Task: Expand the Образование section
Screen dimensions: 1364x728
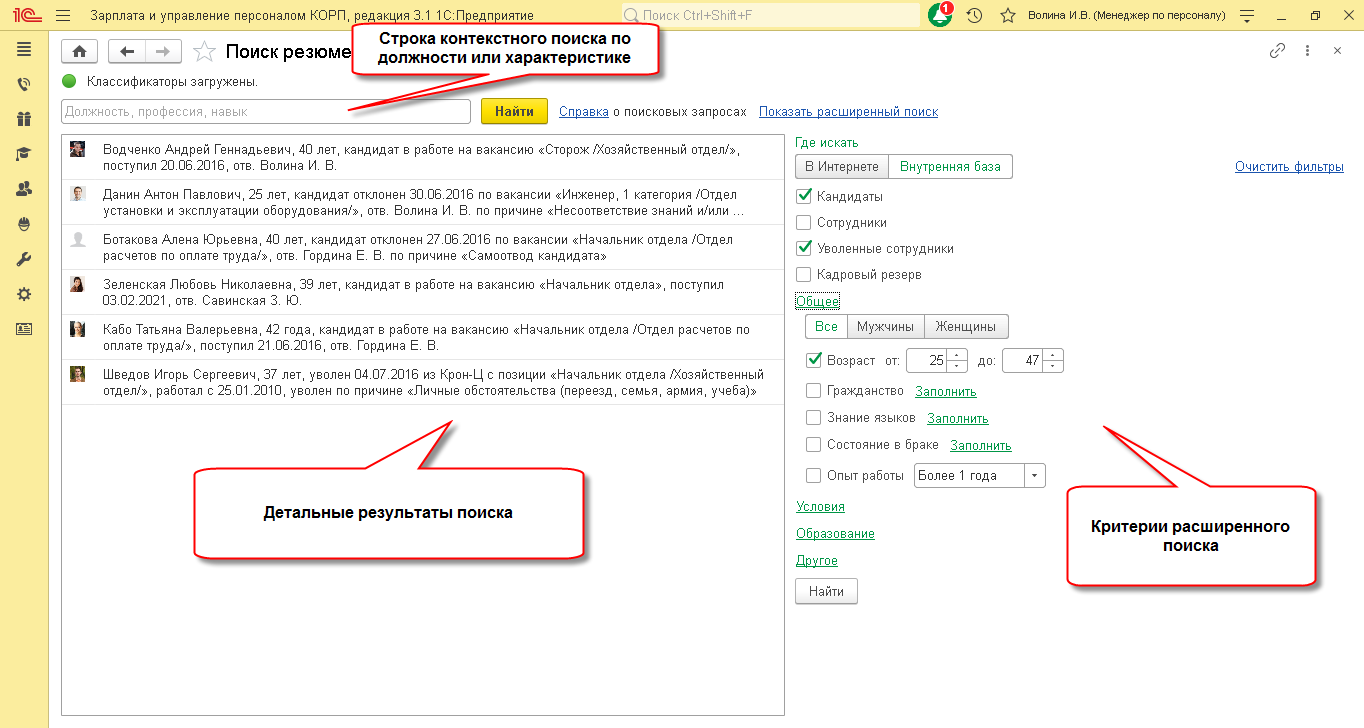Action: [x=835, y=534]
